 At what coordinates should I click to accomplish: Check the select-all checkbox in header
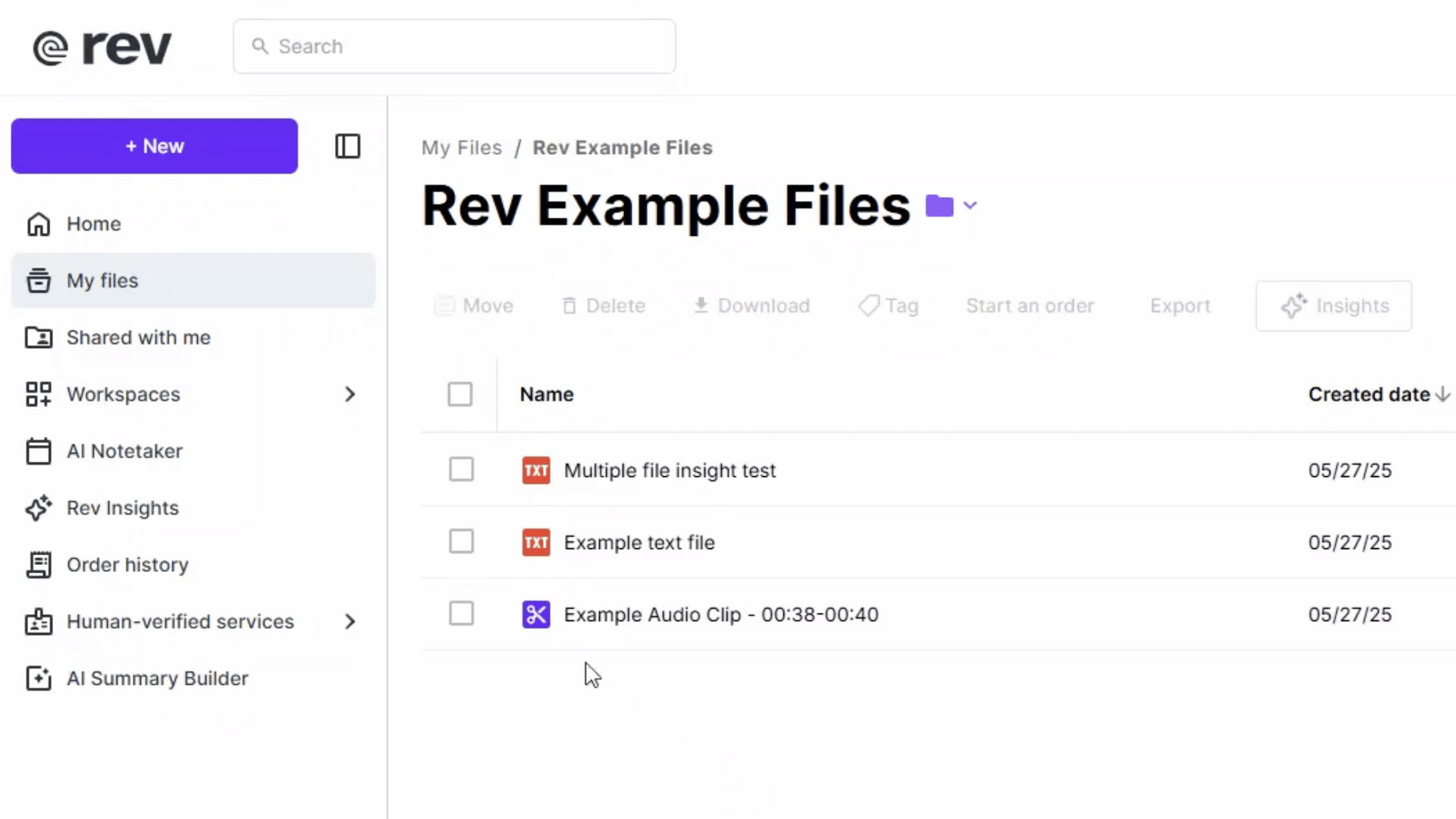460,394
